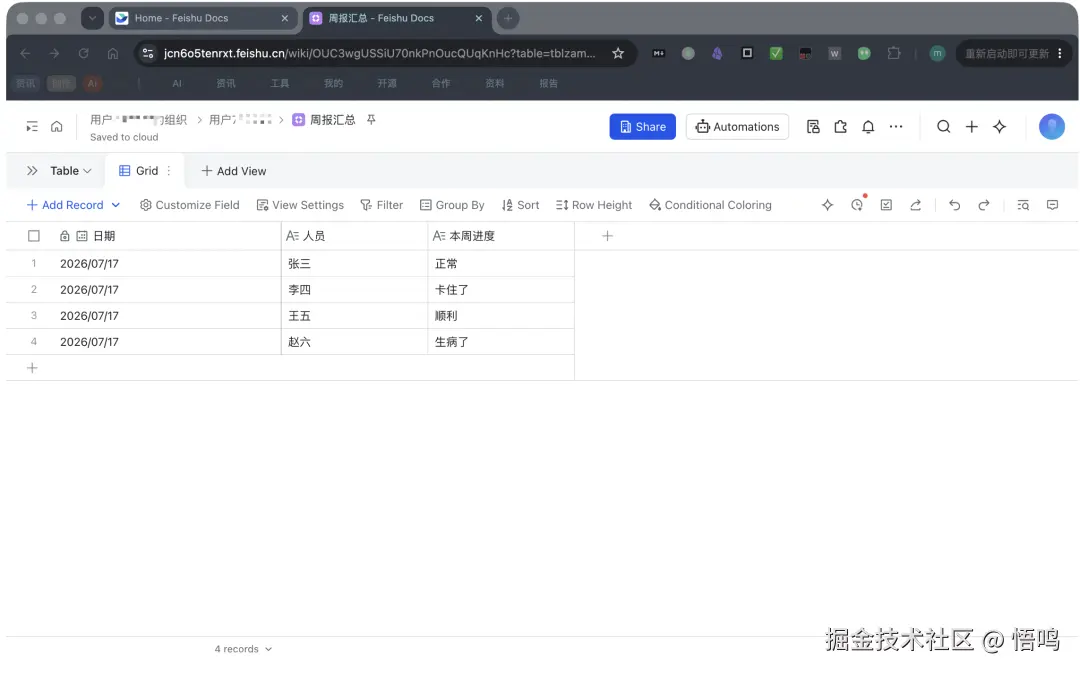Expand the table list double chevron
This screenshot has width=1080, height=673.
click(32, 171)
